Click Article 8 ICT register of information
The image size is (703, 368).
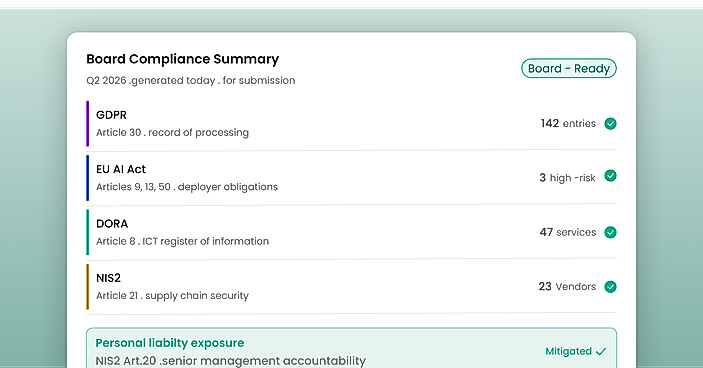pyautogui.click(x=182, y=241)
